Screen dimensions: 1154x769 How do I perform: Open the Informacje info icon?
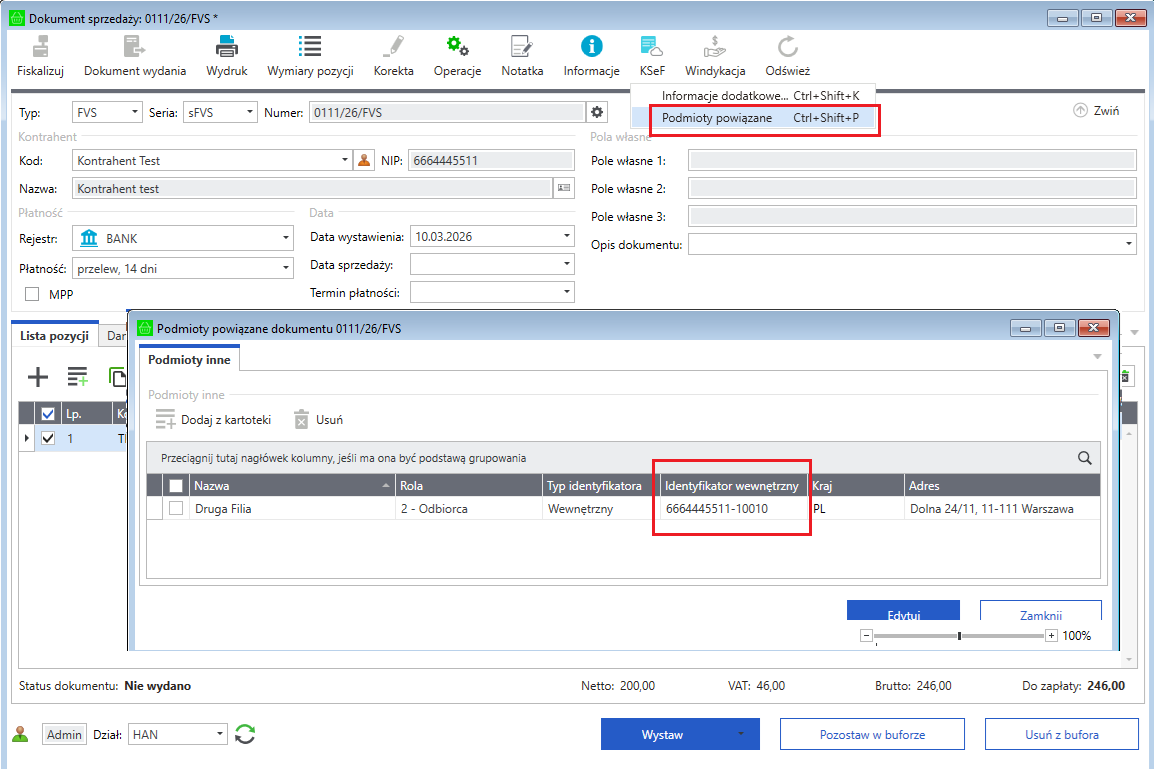point(592,46)
